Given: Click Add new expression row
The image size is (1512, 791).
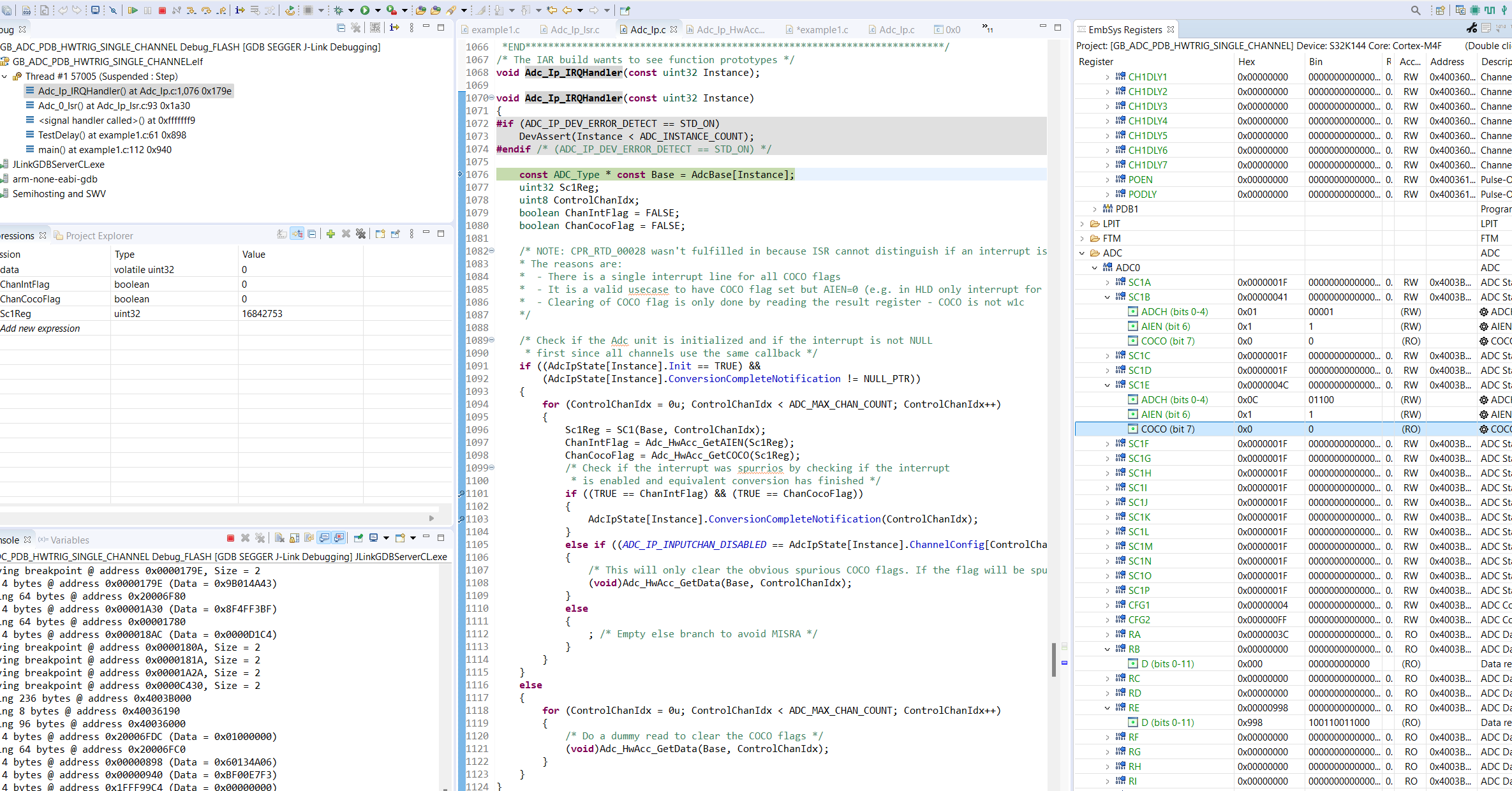Looking at the screenshot, I should pos(41,329).
